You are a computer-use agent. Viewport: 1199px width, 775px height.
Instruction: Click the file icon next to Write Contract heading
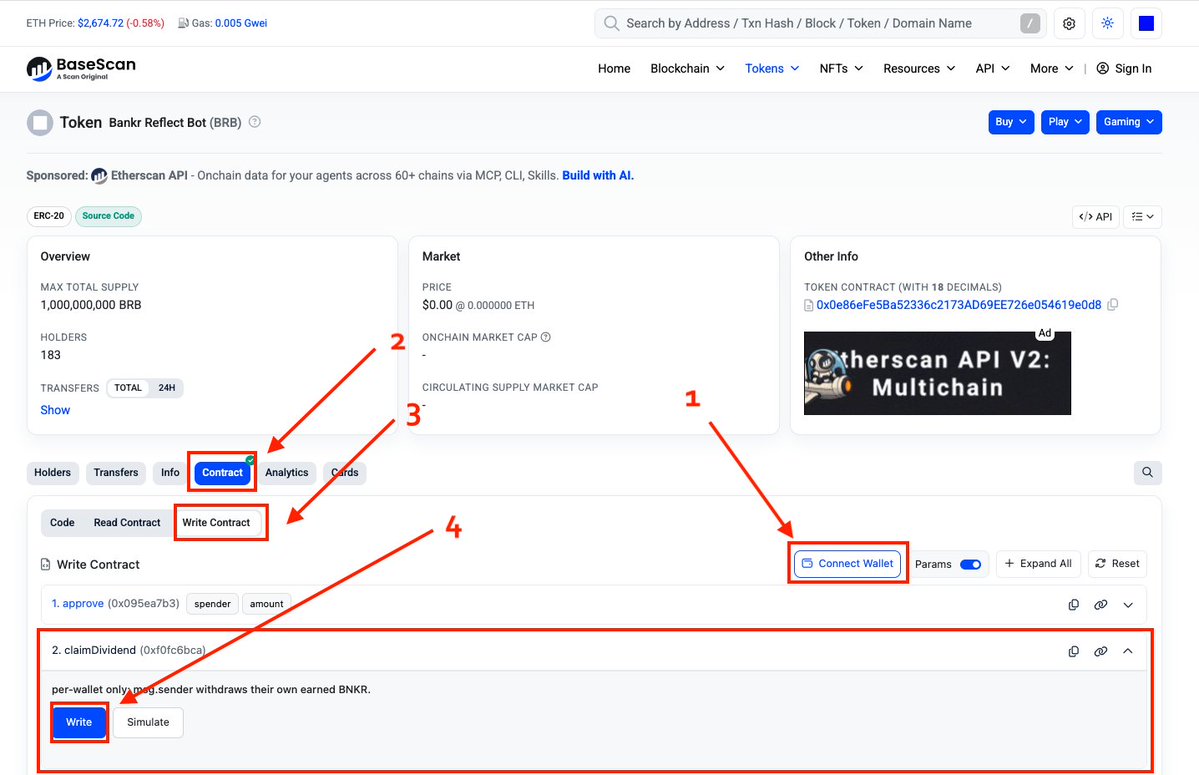coord(45,565)
